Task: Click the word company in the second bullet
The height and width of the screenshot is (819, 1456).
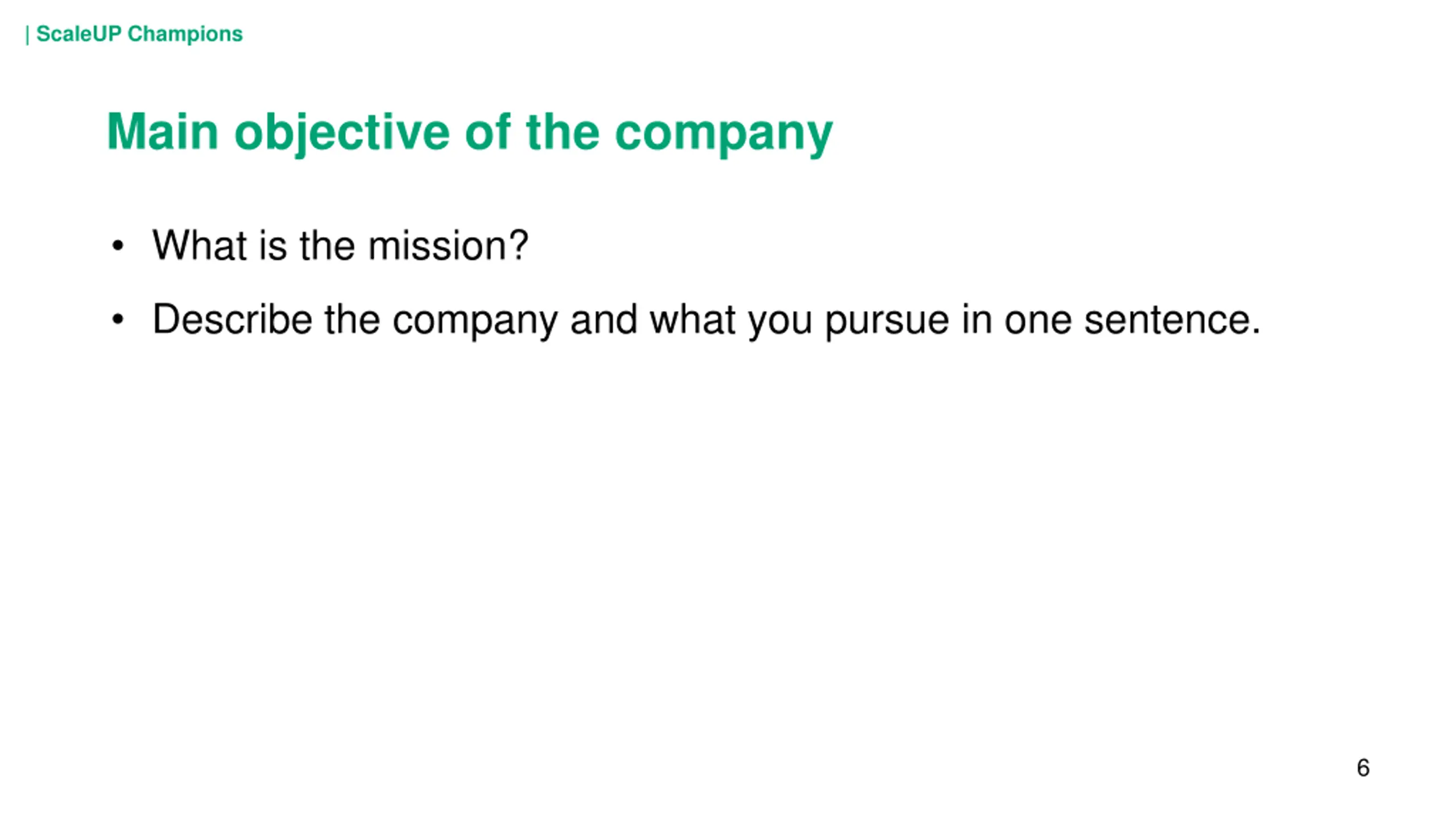Action: tap(475, 322)
